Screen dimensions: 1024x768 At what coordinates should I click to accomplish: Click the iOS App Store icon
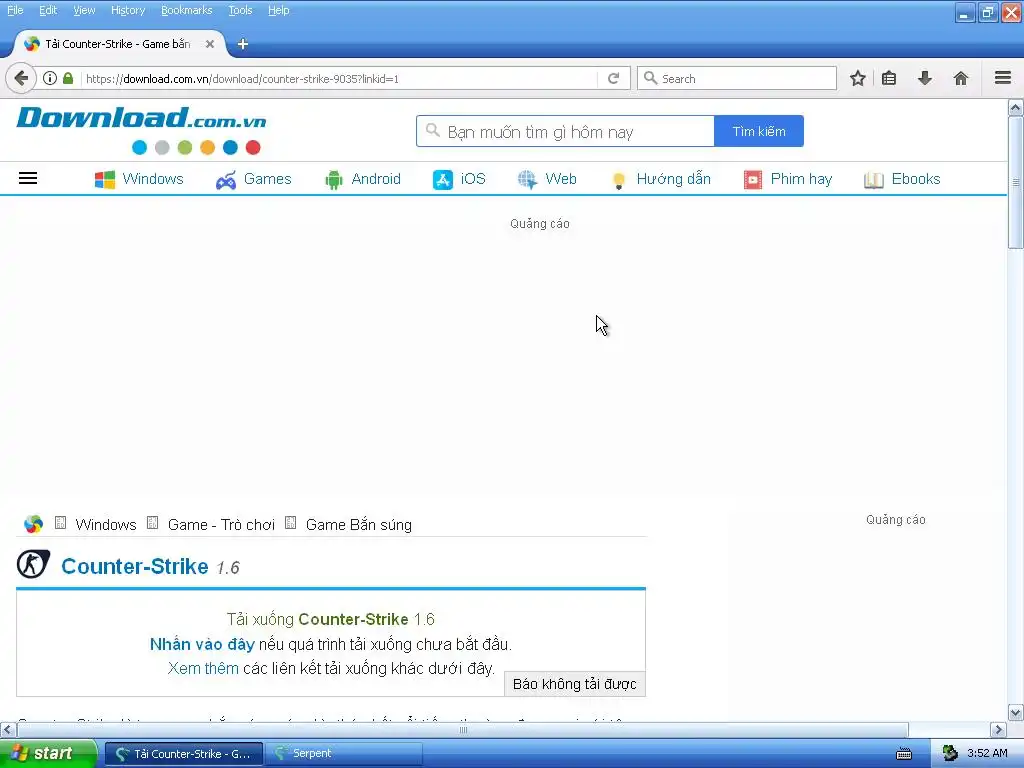point(443,180)
